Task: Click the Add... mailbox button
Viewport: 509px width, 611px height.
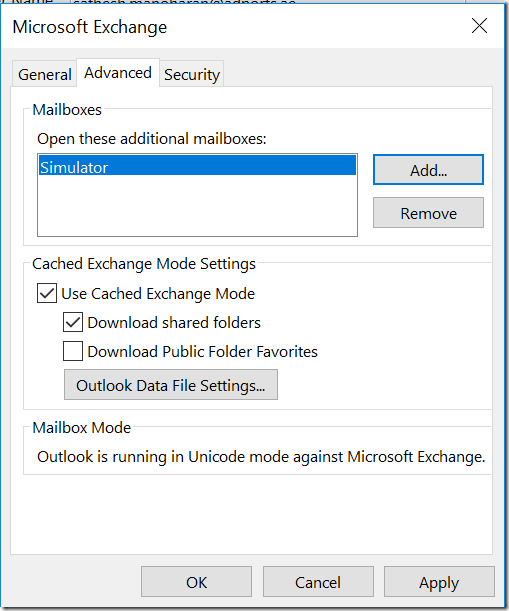Action: click(428, 170)
